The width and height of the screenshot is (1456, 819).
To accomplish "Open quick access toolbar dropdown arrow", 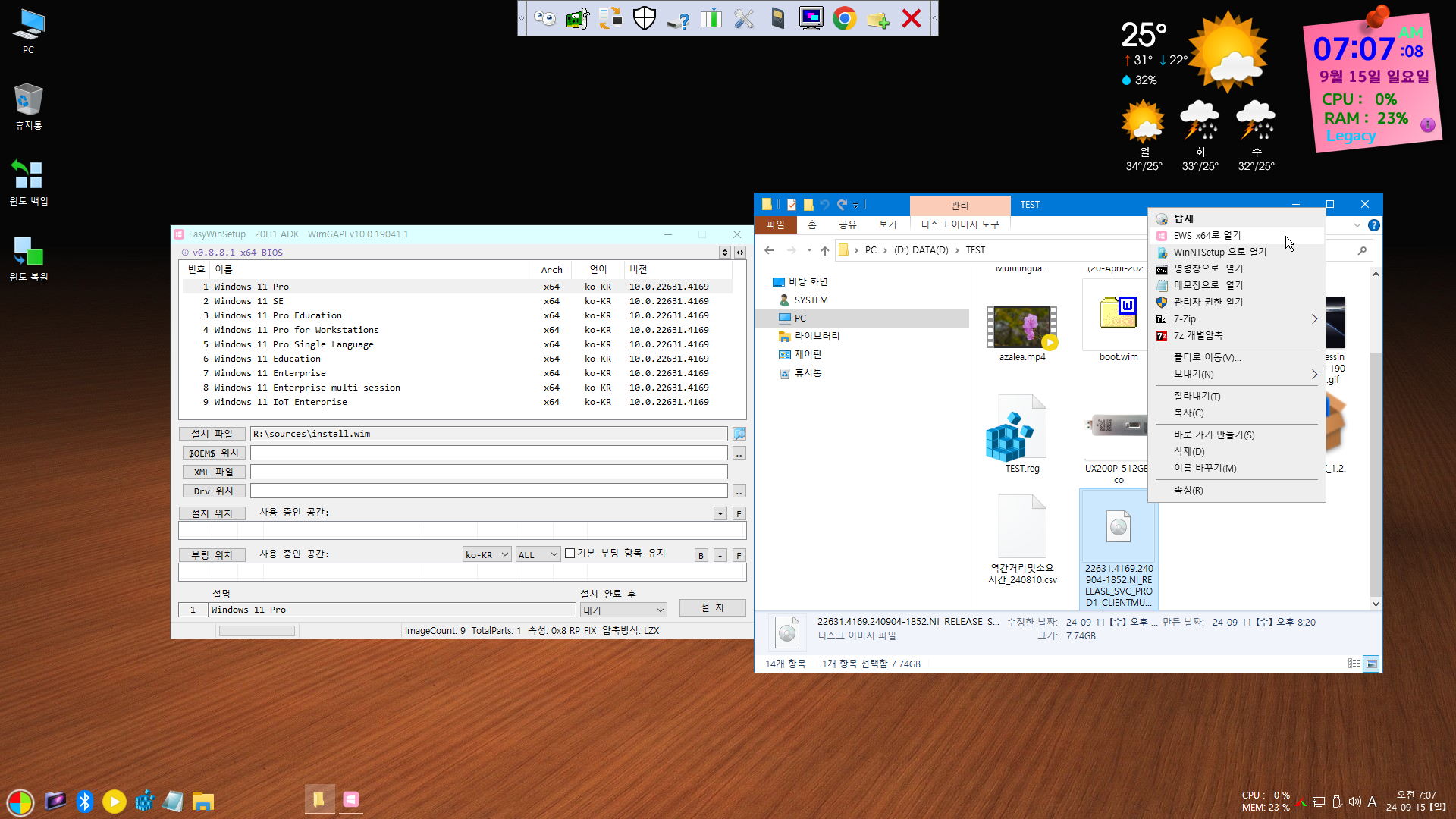I will 855,205.
